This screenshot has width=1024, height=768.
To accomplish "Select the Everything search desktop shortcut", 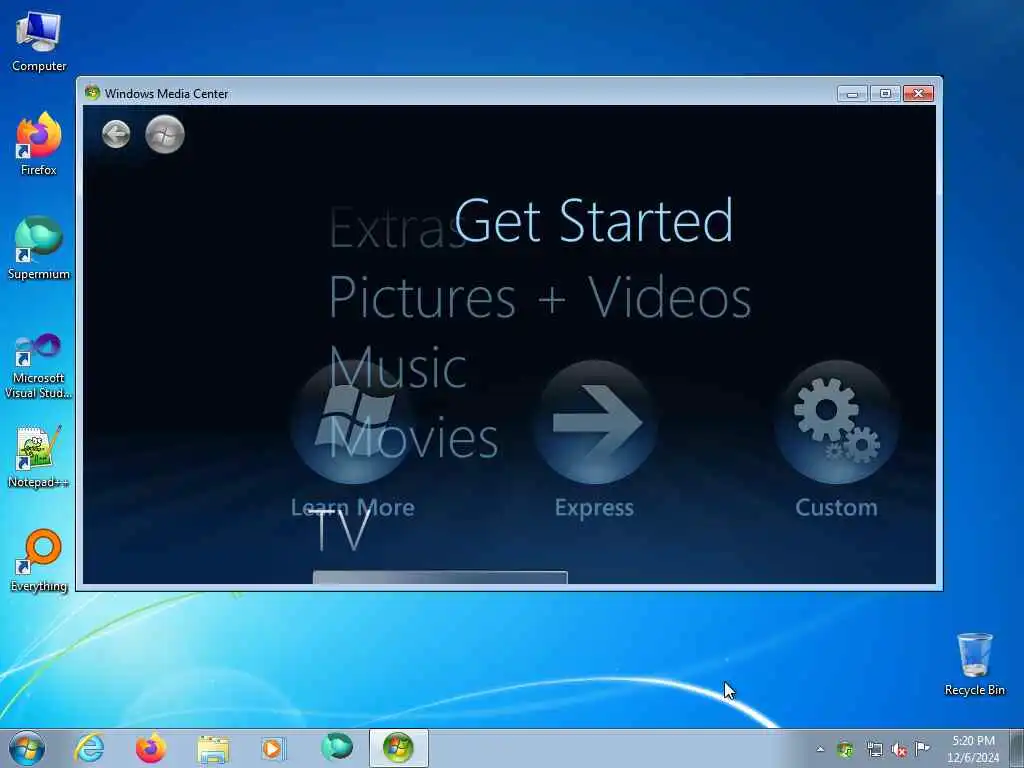I will pyautogui.click(x=39, y=560).
